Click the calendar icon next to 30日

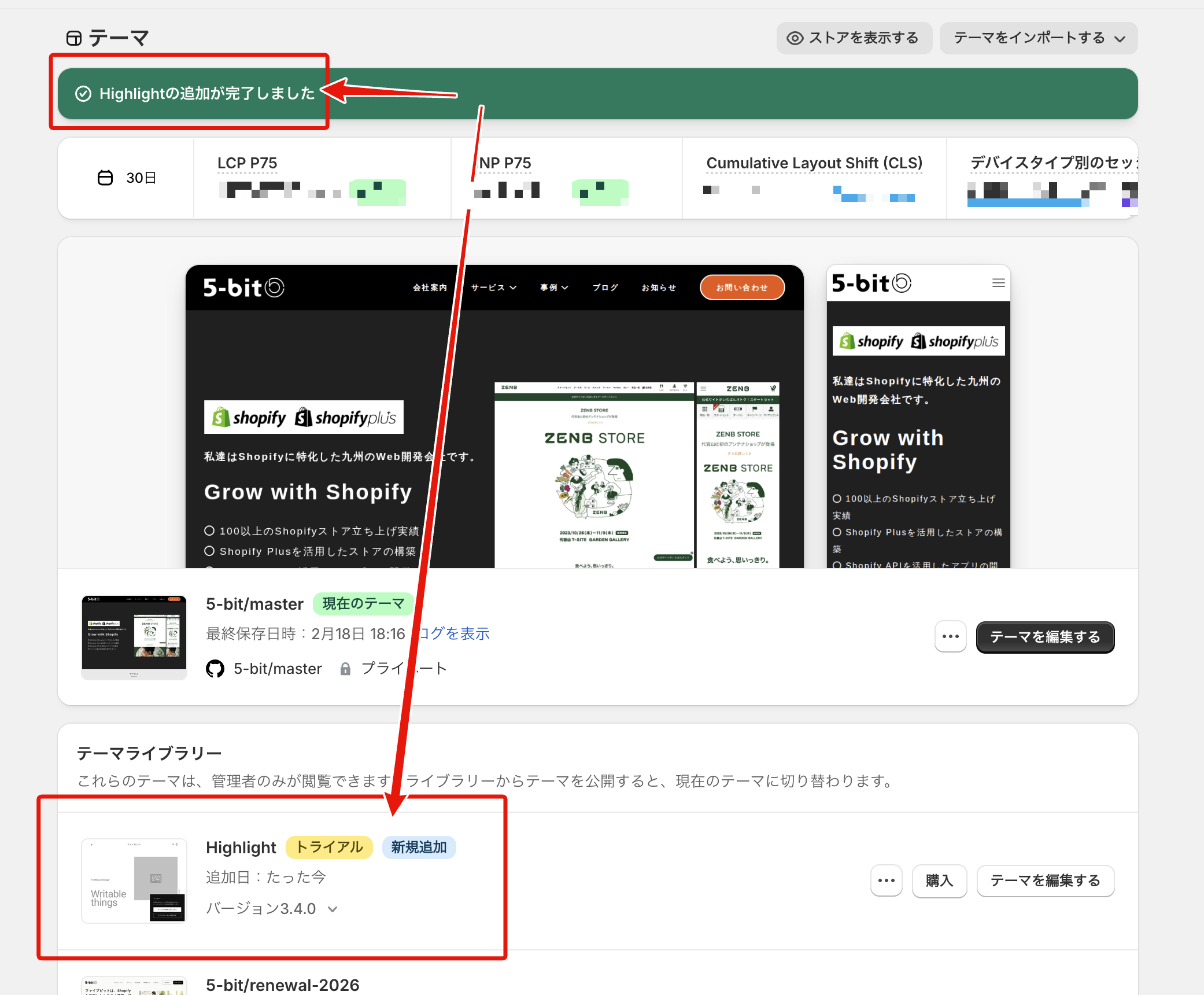coord(105,178)
